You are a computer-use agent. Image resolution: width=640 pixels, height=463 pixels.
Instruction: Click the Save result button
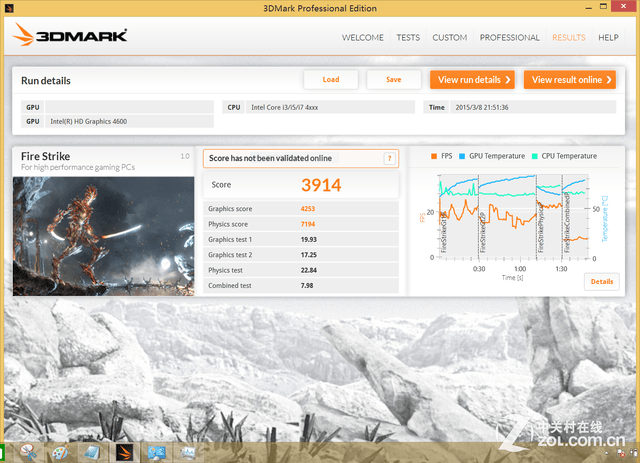[393, 80]
